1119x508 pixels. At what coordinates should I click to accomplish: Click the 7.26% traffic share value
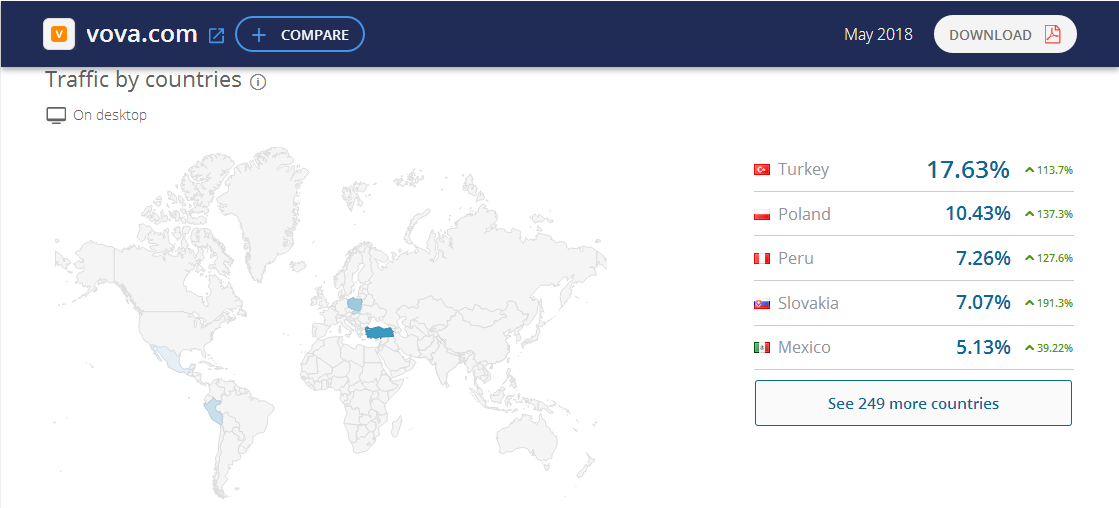983,258
